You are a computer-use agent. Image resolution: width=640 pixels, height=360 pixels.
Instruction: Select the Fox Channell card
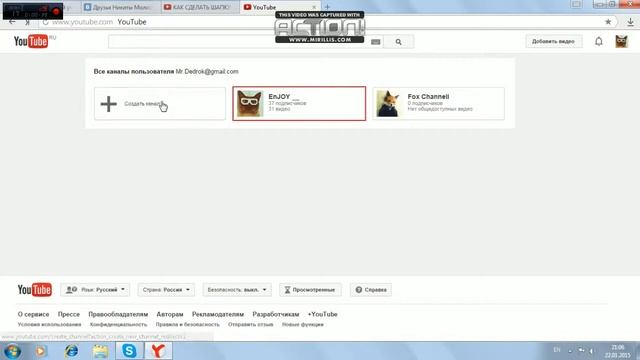438,104
